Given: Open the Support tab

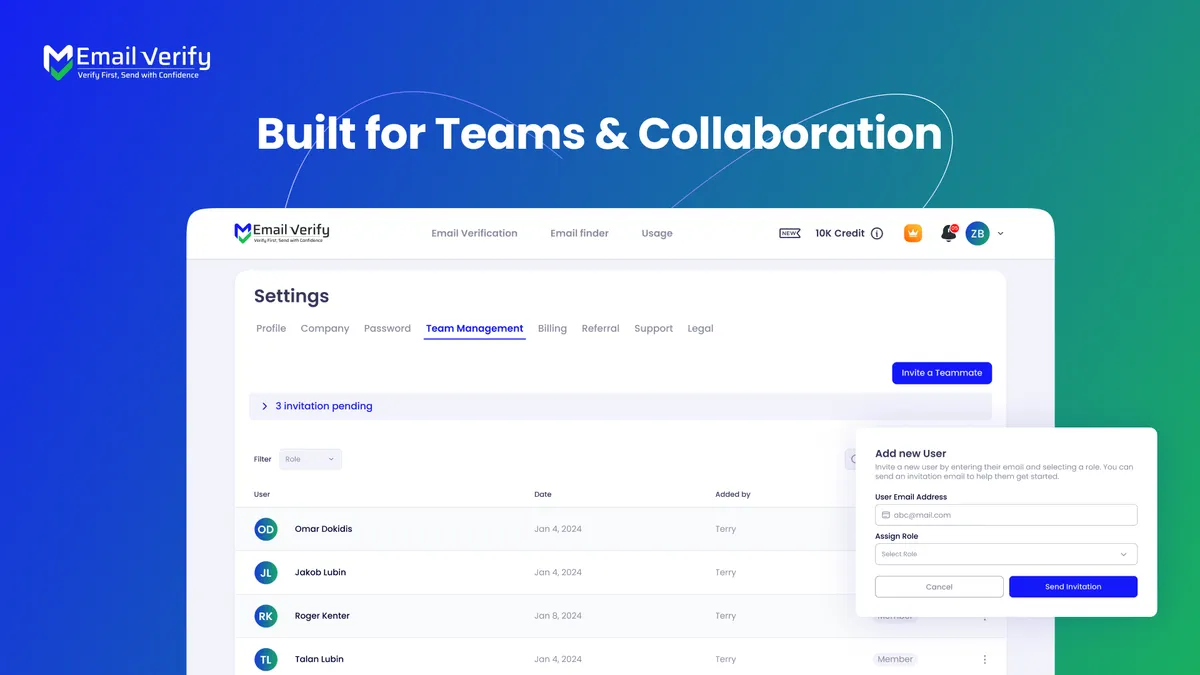Looking at the screenshot, I should click(654, 328).
